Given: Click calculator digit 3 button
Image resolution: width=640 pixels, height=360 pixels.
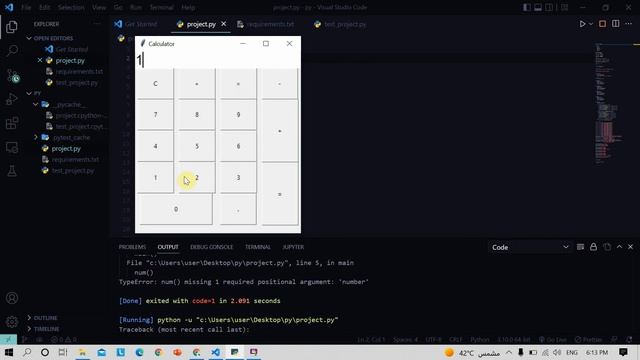Looking at the screenshot, I should pos(238,178).
